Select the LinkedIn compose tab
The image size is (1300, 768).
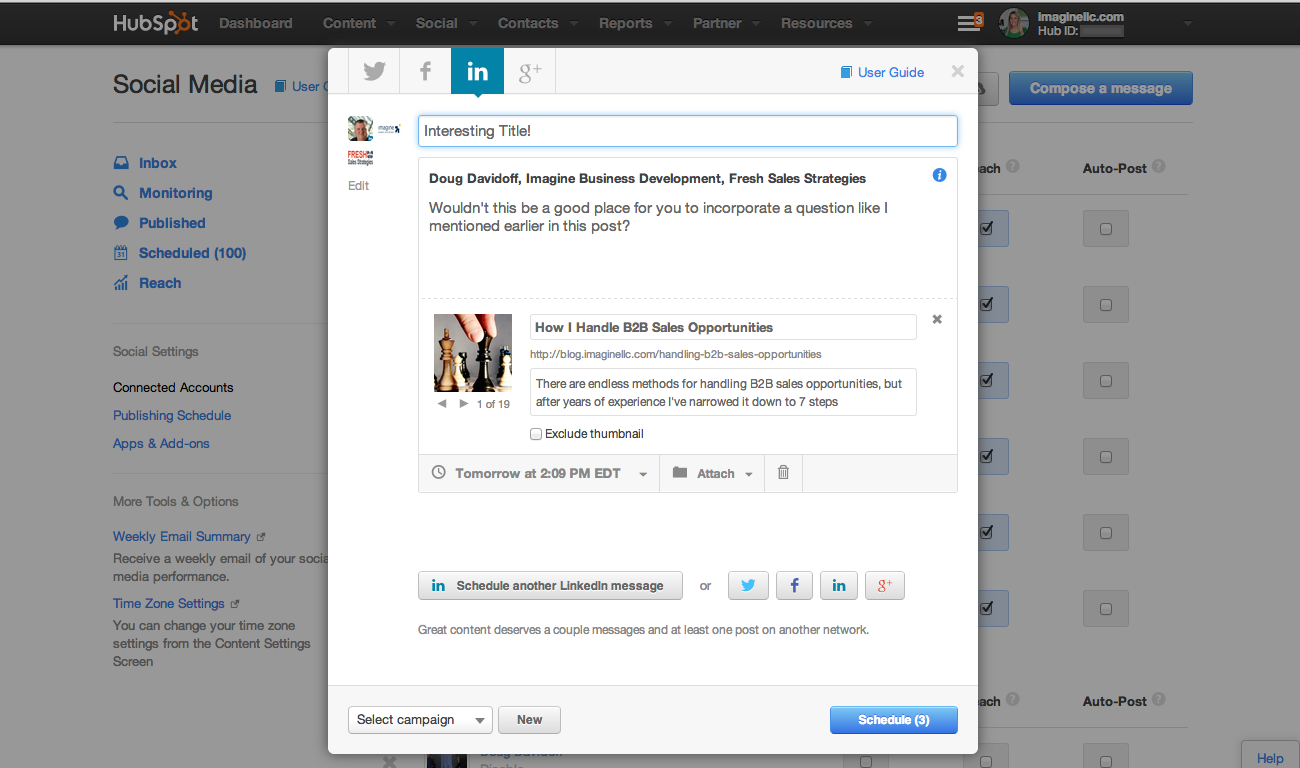pyautogui.click(x=477, y=71)
